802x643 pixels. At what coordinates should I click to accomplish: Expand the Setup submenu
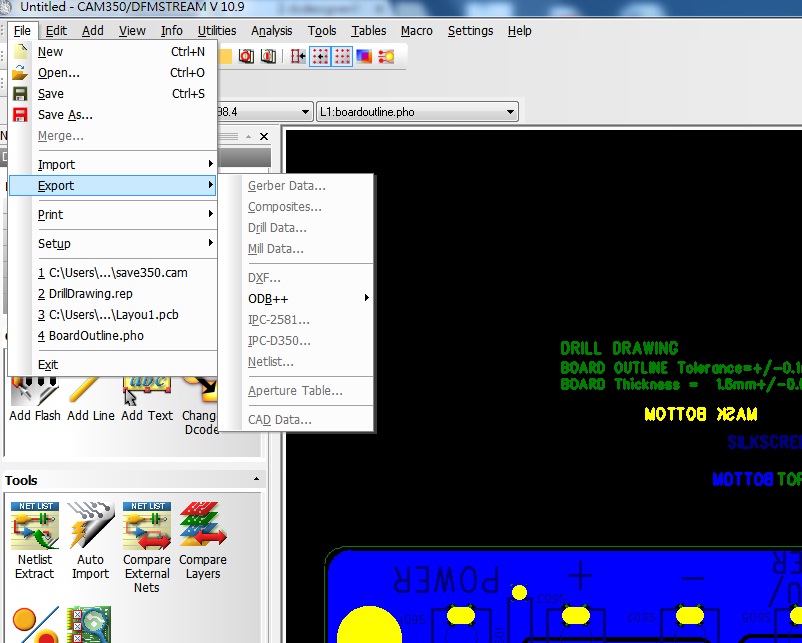tap(113, 243)
